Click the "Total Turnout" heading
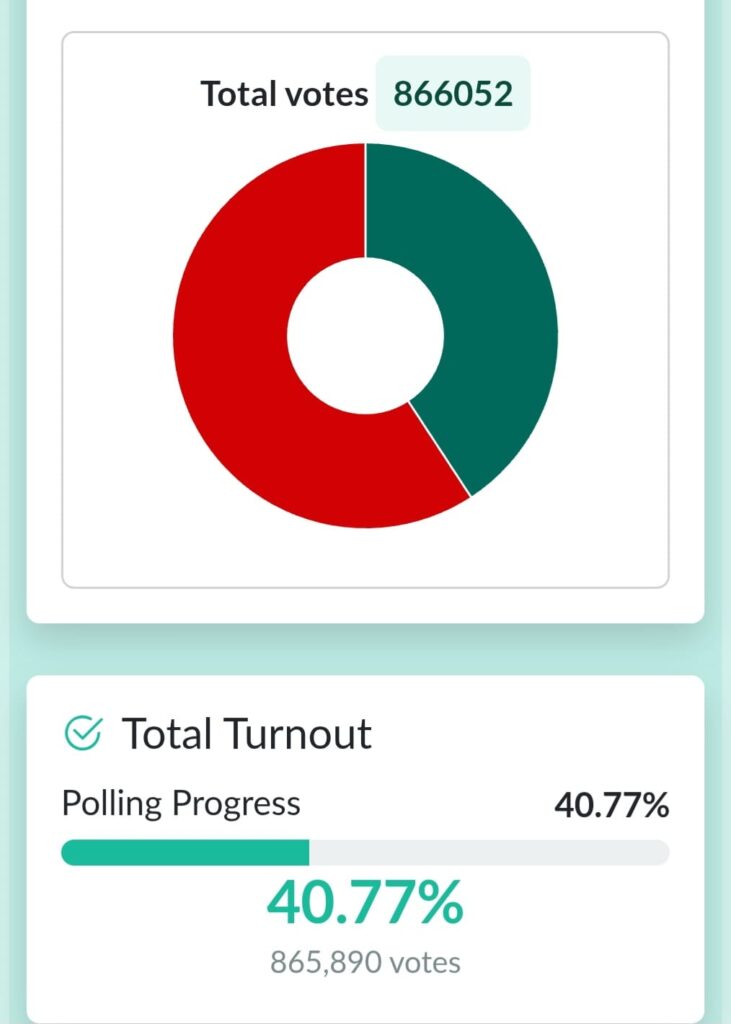Viewport: 731px width, 1024px height. point(246,734)
